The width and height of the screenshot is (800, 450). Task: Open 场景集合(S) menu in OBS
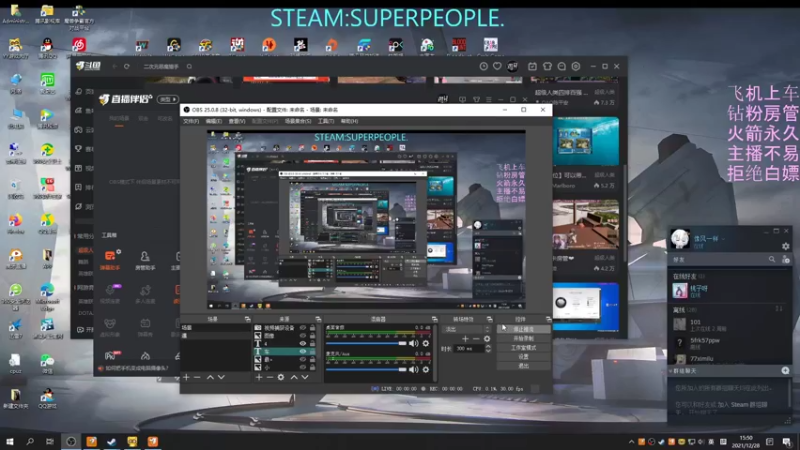[298, 121]
